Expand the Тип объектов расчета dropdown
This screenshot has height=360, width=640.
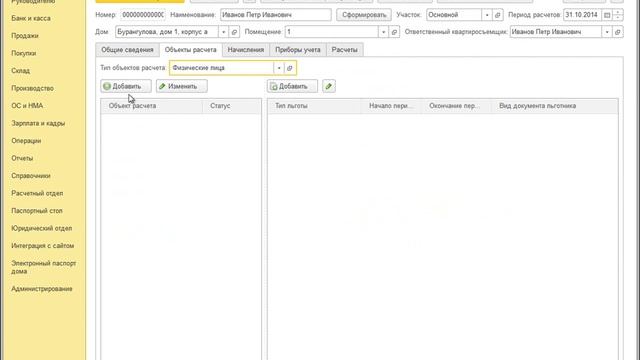(x=279, y=68)
